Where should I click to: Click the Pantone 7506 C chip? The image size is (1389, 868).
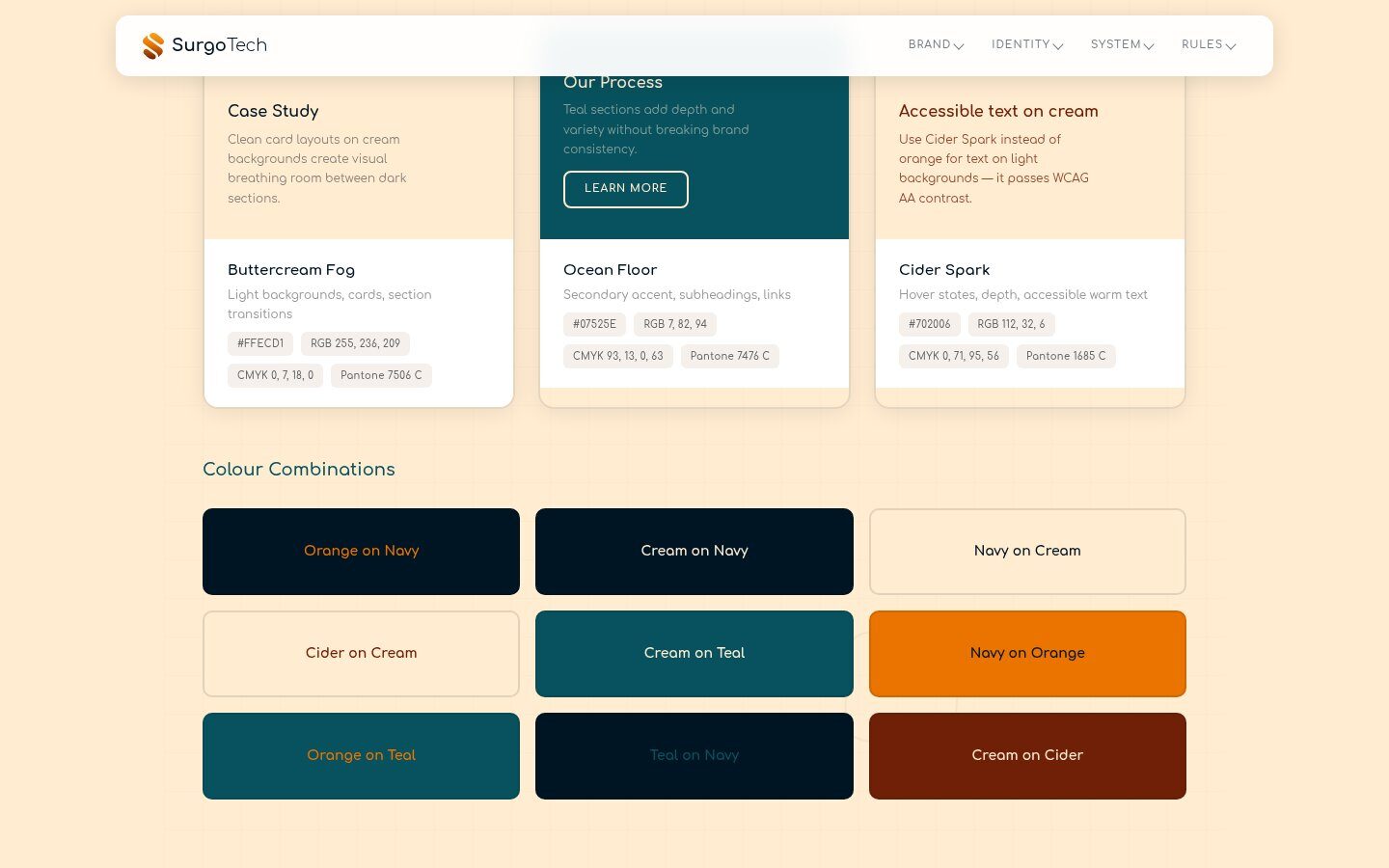click(381, 375)
